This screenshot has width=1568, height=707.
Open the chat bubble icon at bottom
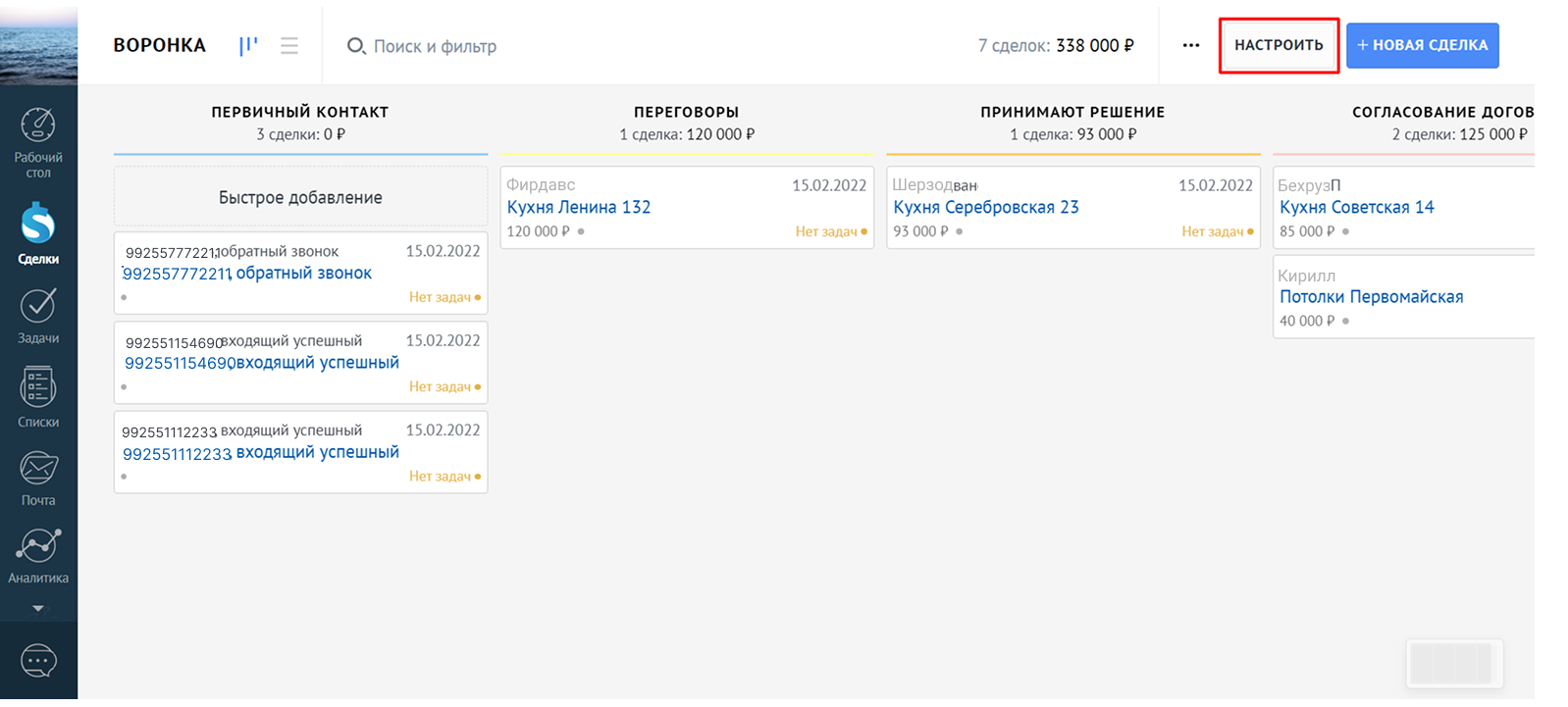(x=38, y=661)
